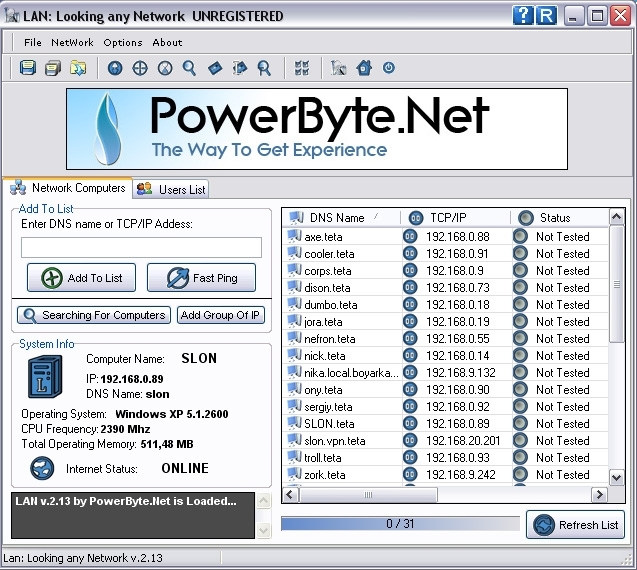Viewport: 637px width, 570px height.
Task: Sort by the Status column header
Action: pyautogui.click(x=560, y=218)
